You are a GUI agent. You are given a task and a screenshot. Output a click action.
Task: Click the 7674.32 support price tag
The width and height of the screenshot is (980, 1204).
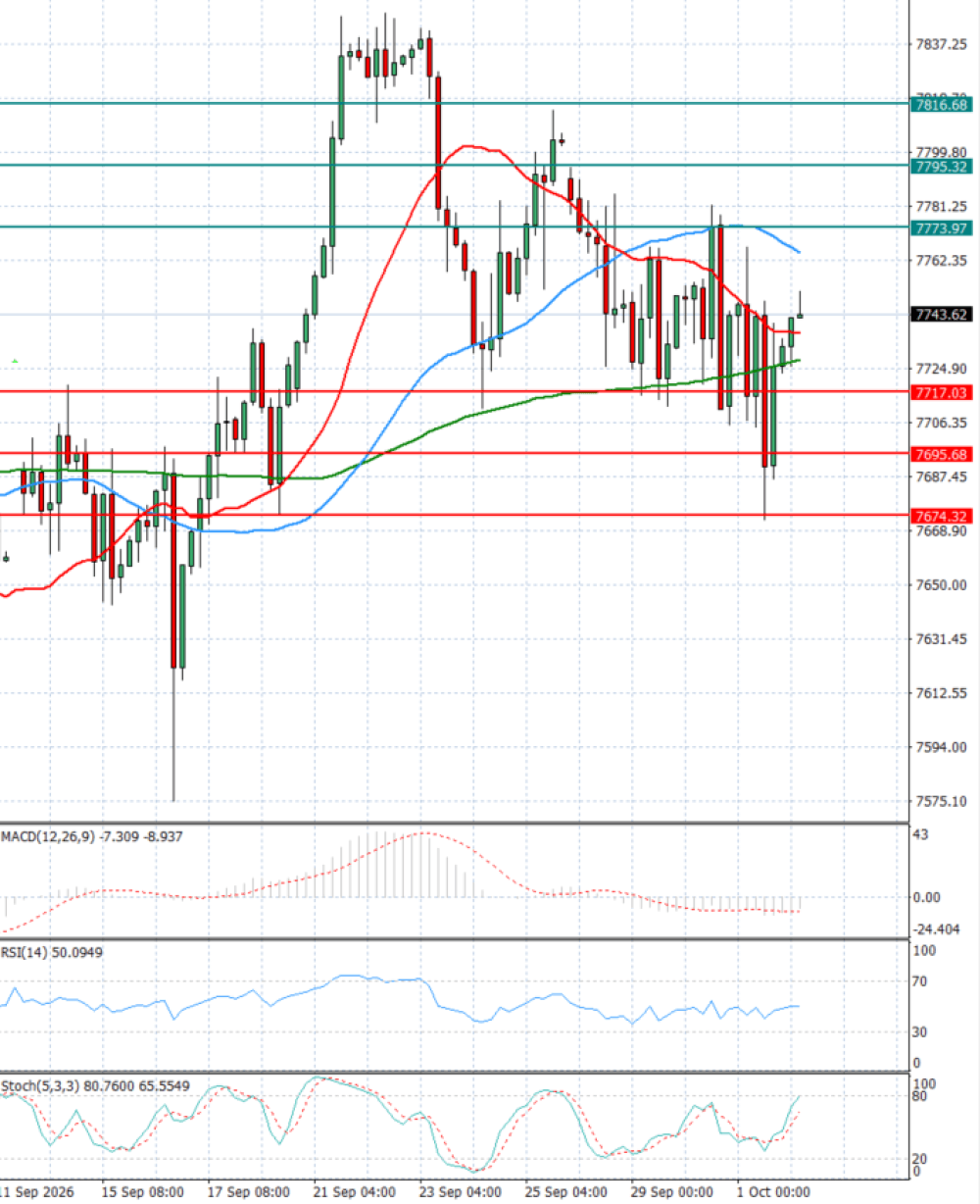pyautogui.click(x=941, y=516)
